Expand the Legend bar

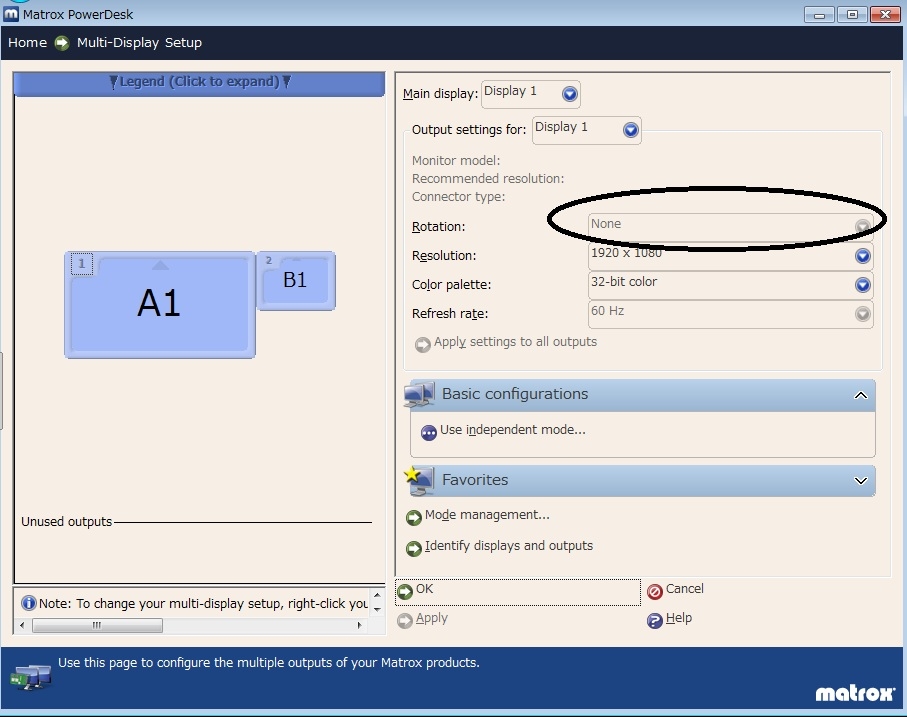click(199, 82)
